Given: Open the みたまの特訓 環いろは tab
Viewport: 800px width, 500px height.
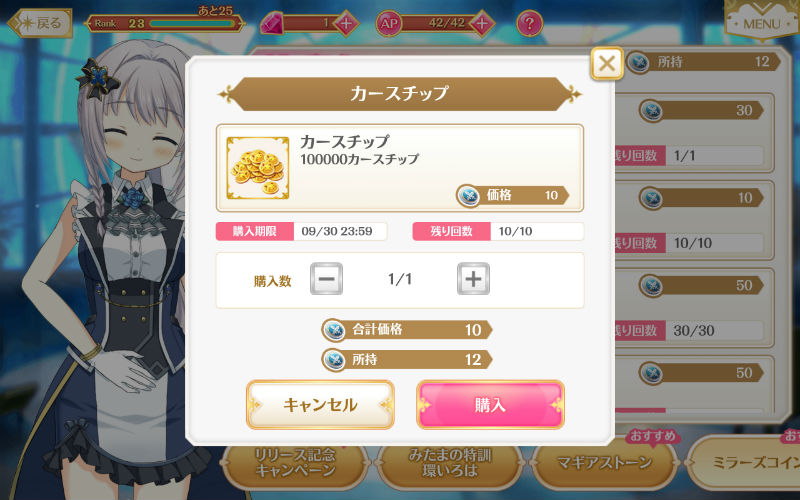Looking at the screenshot, I should pos(449,463).
